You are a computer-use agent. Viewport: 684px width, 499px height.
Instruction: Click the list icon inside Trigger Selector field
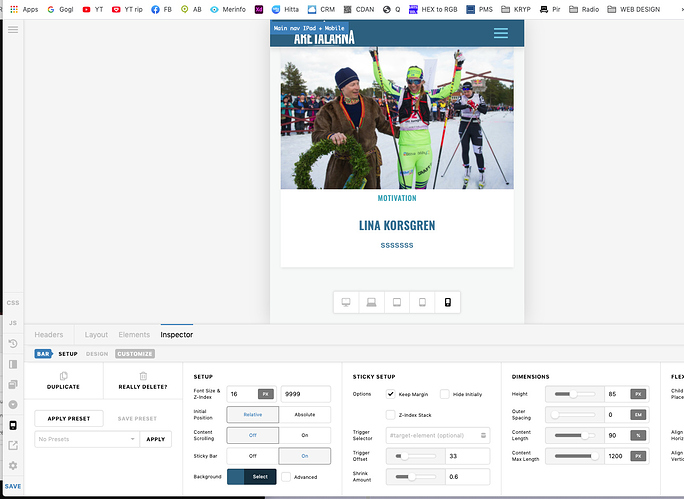483,435
